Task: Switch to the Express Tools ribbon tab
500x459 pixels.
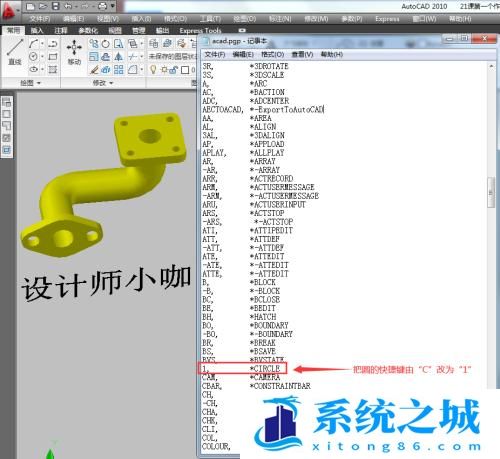Action: (x=200, y=31)
